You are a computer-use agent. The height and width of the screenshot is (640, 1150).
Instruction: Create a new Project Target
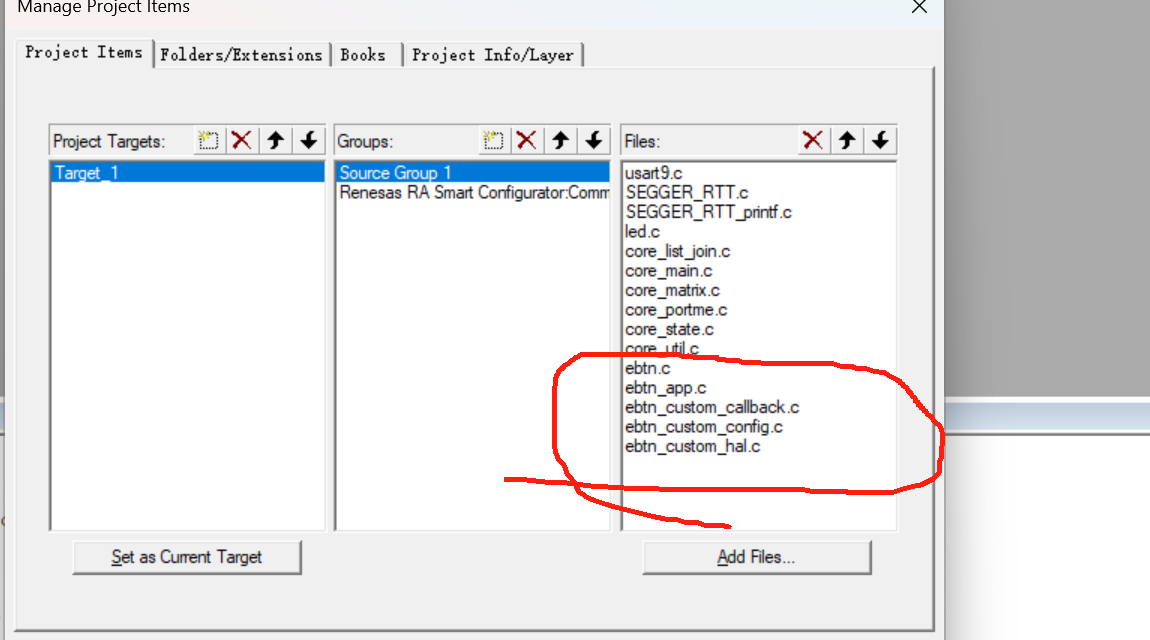pyautogui.click(x=208, y=141)
